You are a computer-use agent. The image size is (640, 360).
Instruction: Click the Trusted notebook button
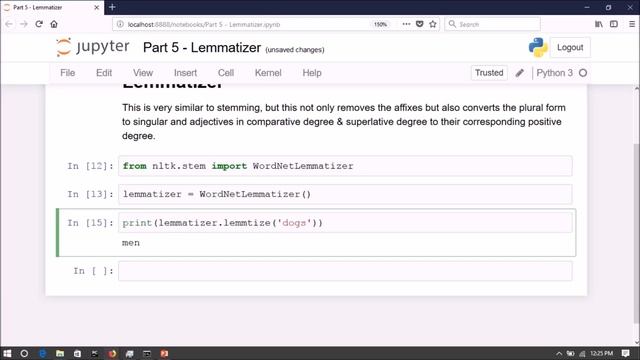tap(489, 73)
